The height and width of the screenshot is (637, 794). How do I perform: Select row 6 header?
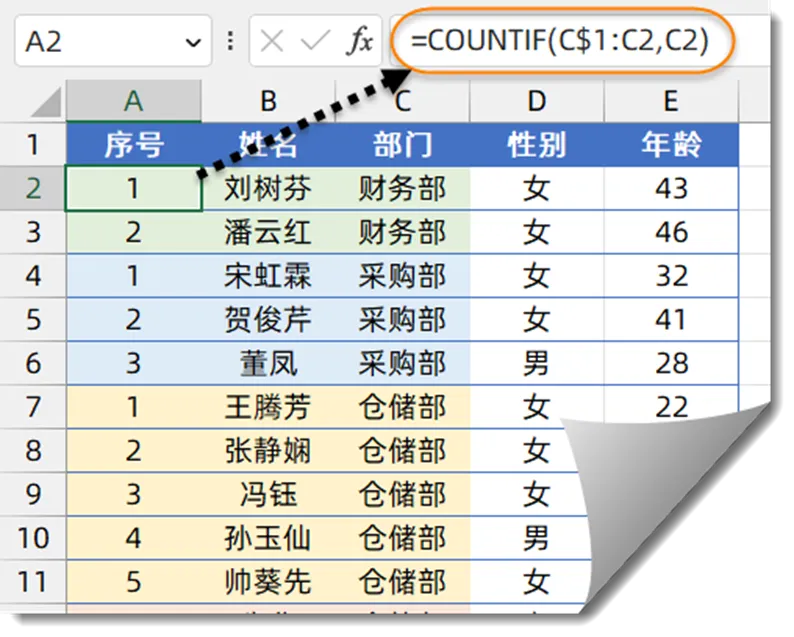click(x=33, y=363)
